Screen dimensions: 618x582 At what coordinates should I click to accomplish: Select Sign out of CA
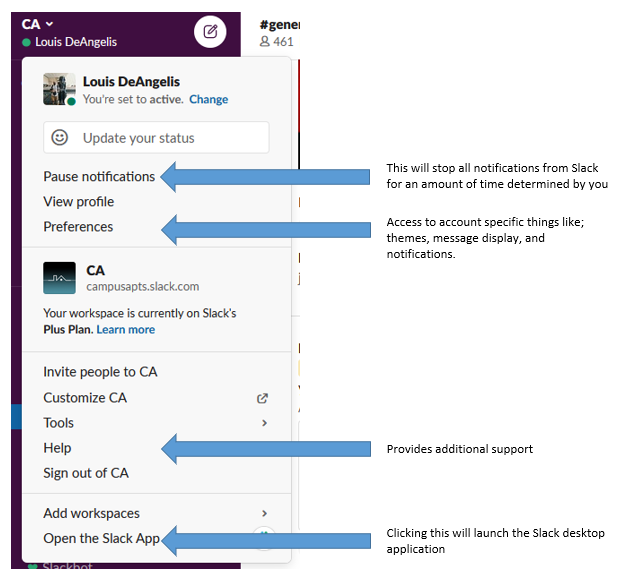[86, 473]
